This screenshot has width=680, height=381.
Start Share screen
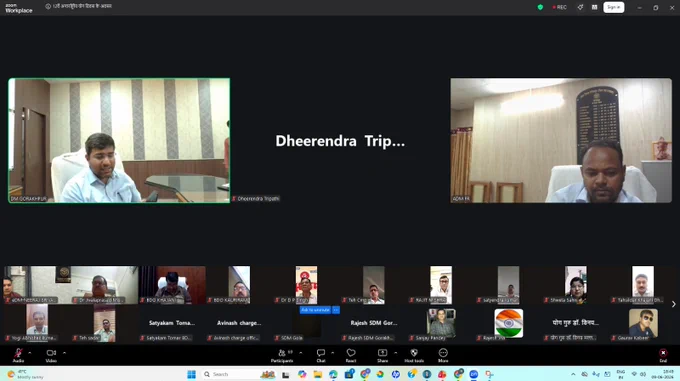(382, 355)
